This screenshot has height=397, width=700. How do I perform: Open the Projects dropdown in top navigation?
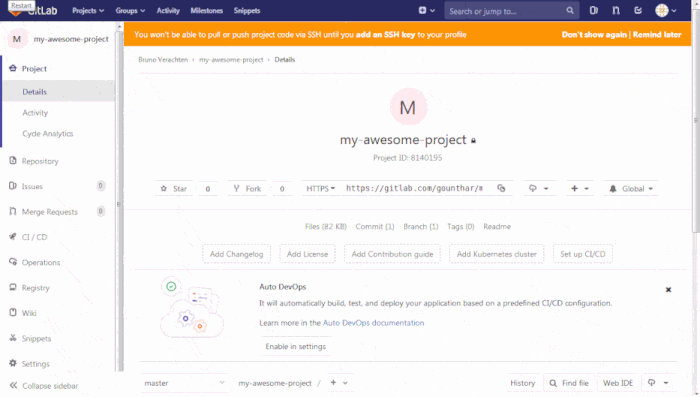[x=88, y=10]
